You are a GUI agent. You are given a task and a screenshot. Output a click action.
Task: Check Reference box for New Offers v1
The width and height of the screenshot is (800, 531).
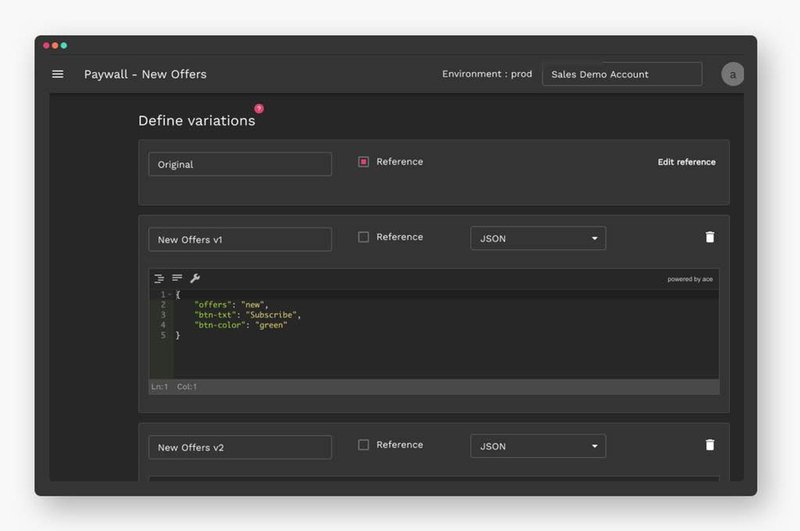click(x=364, y=237)
